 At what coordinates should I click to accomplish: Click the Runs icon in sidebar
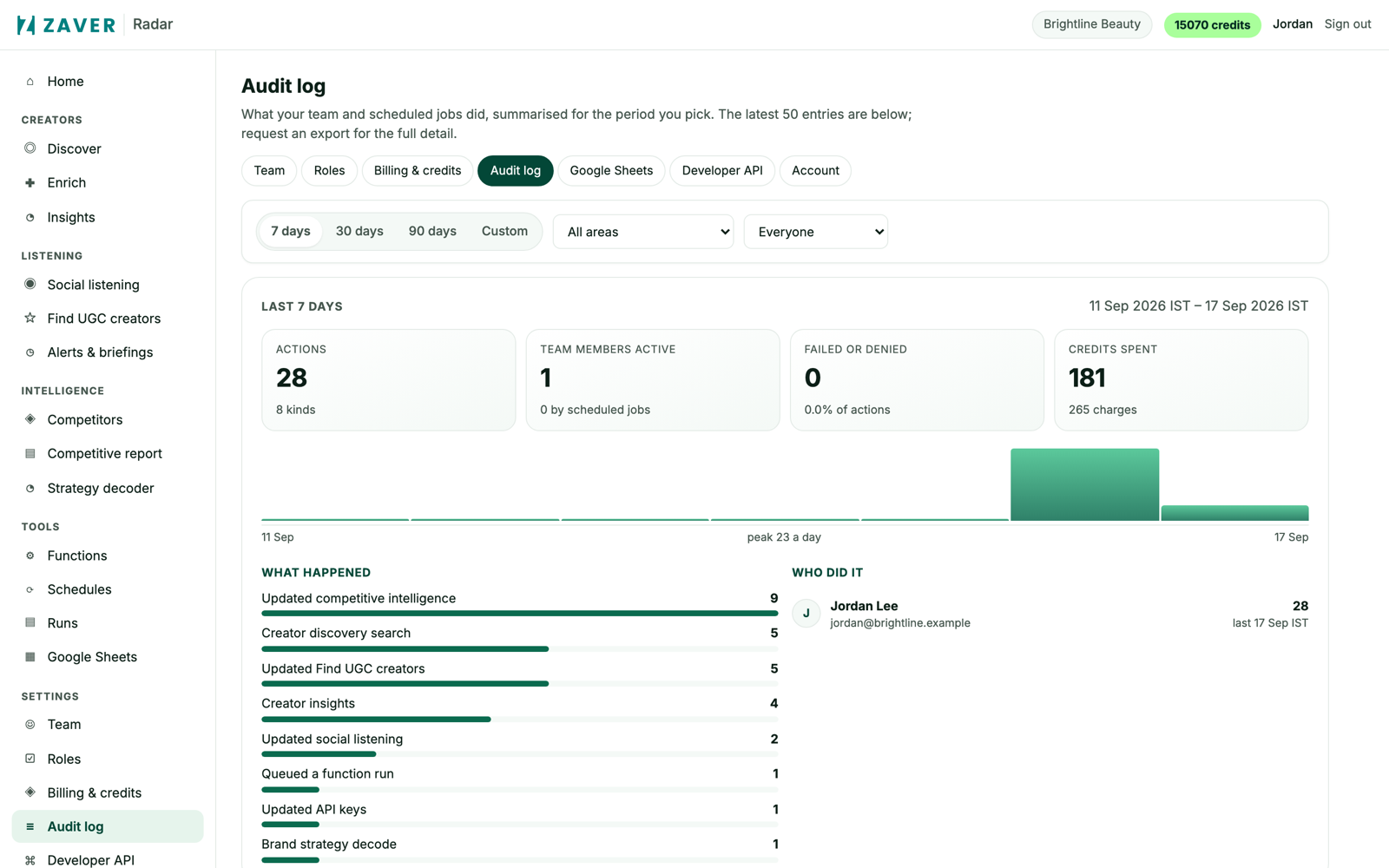pos(30,622)
